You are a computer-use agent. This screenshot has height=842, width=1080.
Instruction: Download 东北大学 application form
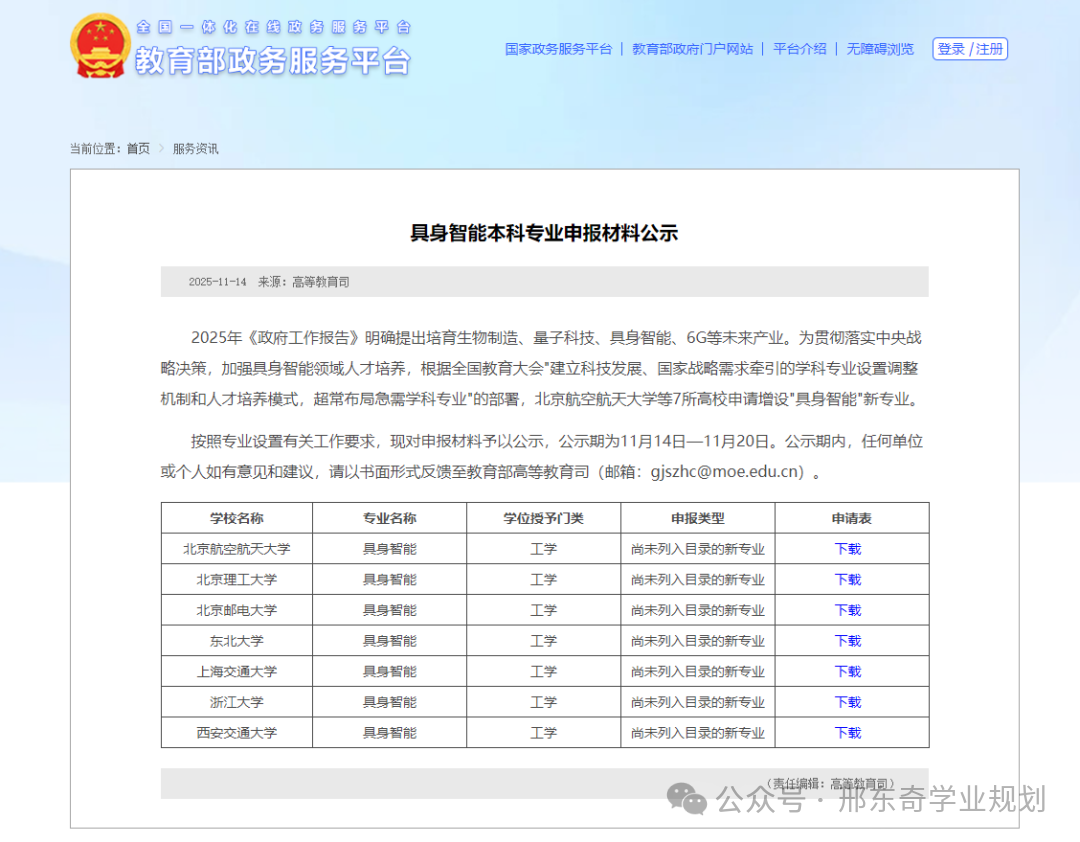[848, 641]
